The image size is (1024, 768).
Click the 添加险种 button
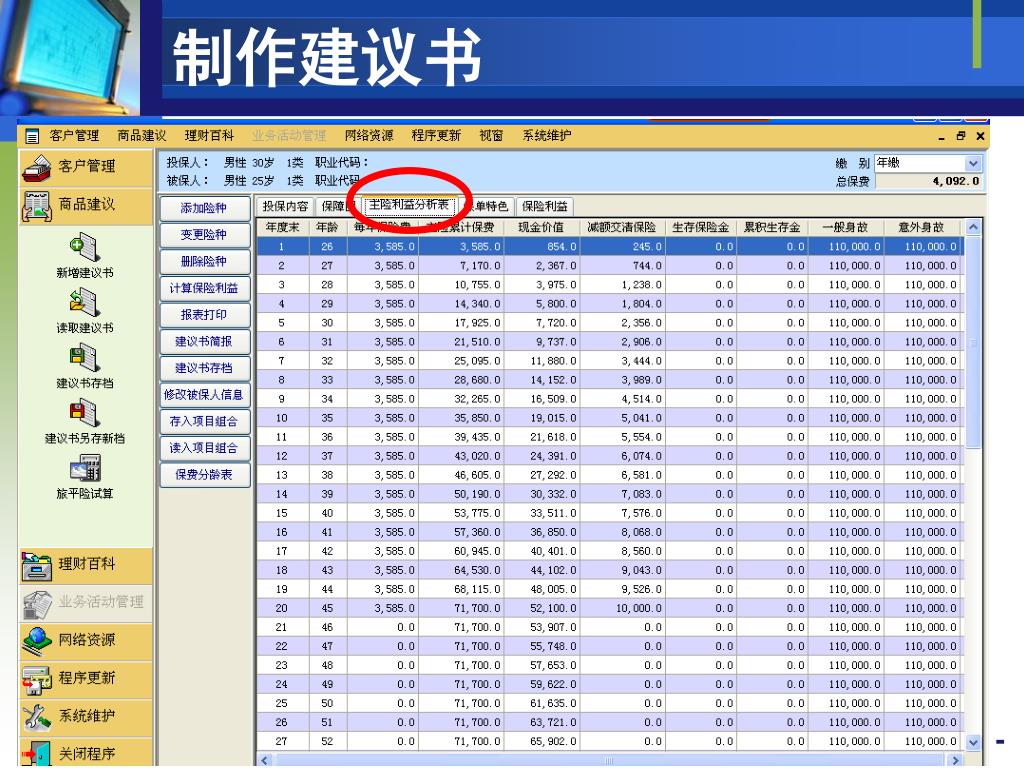[204, 209]
